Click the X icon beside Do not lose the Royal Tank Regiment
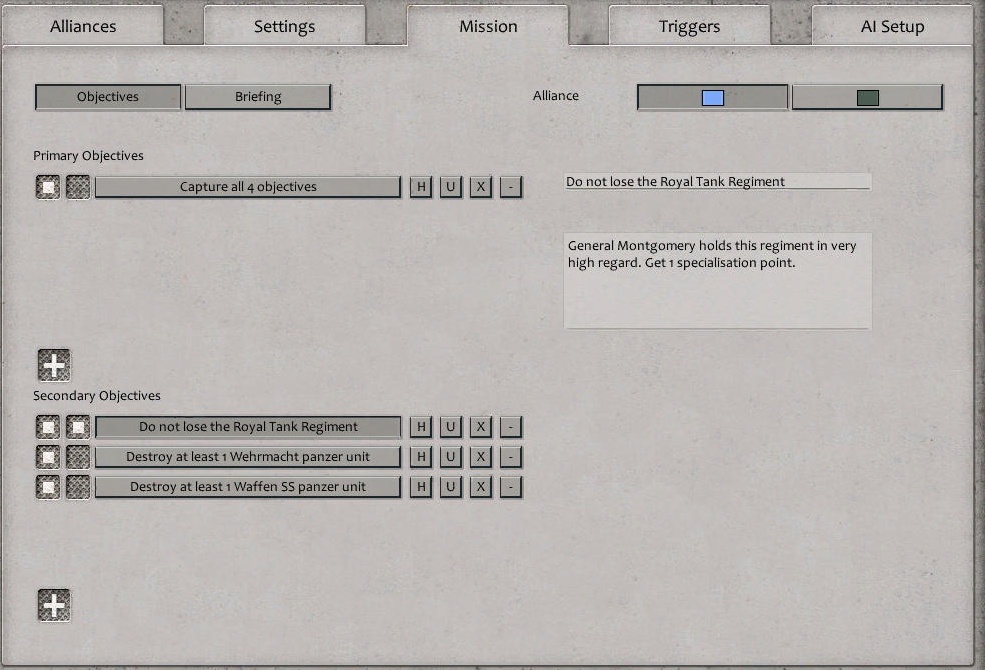Screen dimensions: 985x670 (480, 426)
